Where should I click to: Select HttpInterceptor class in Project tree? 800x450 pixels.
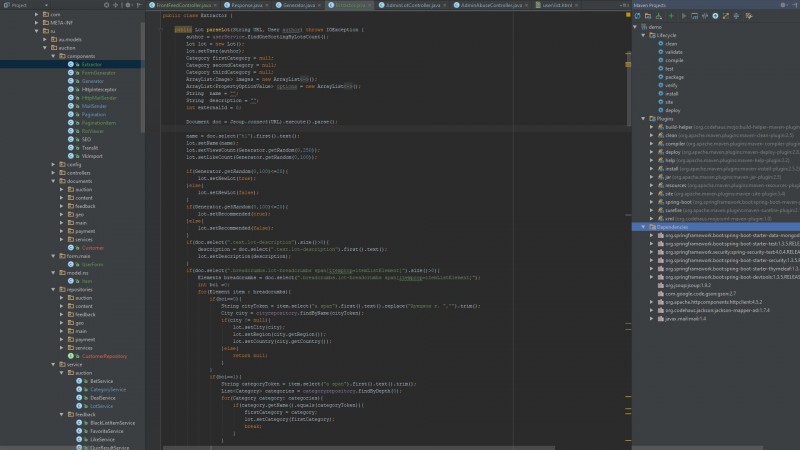99,89
